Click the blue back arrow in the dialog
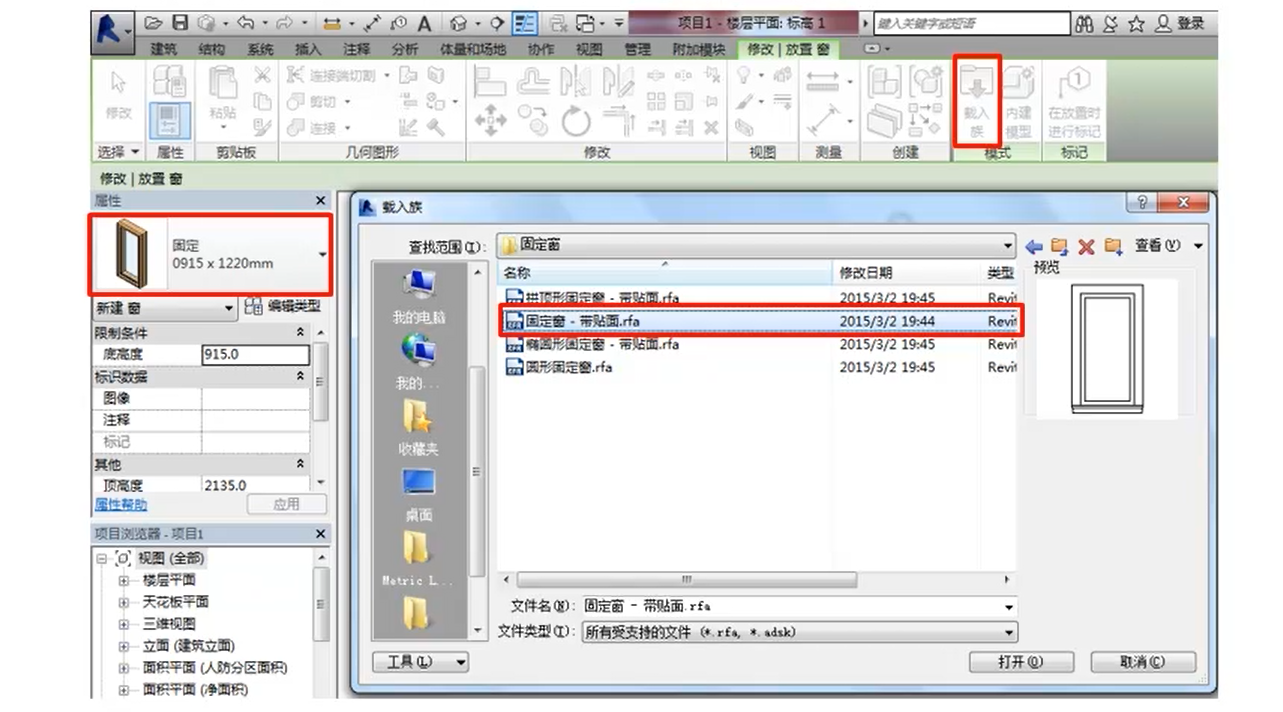This screenshot has height=712, width=1283. click(x=1034, y=247)
